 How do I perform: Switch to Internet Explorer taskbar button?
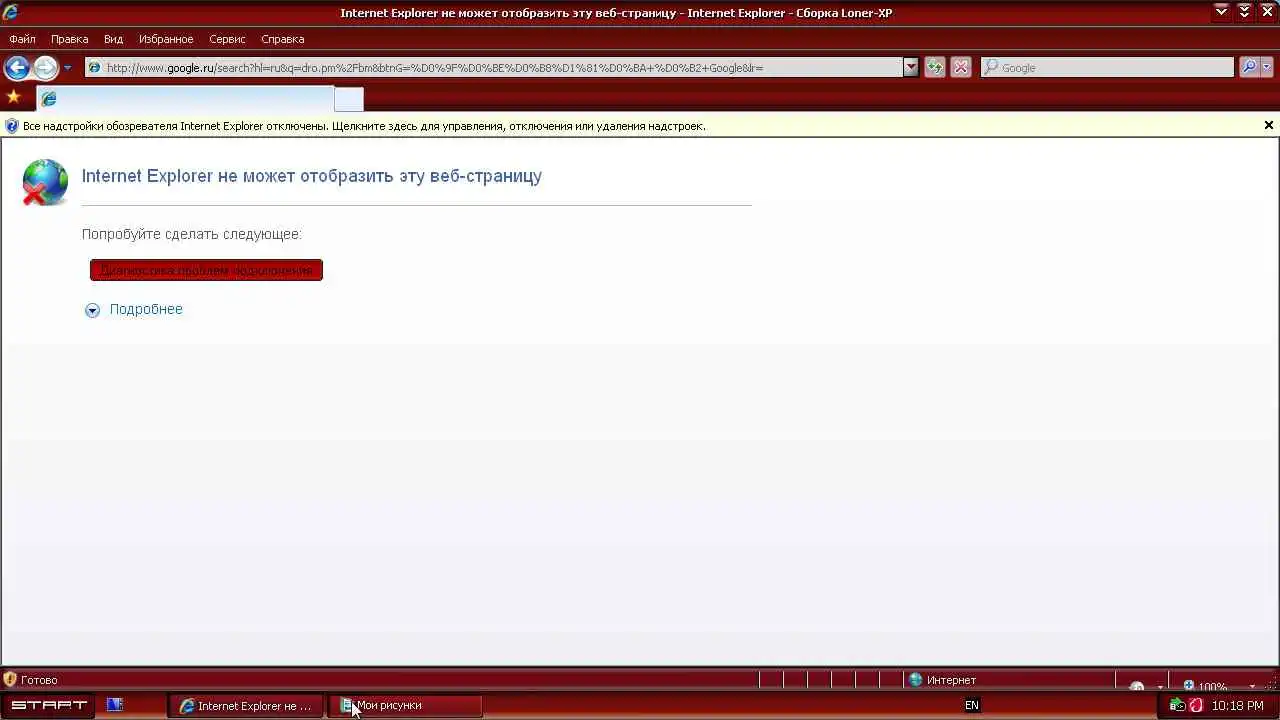(246, 706)
